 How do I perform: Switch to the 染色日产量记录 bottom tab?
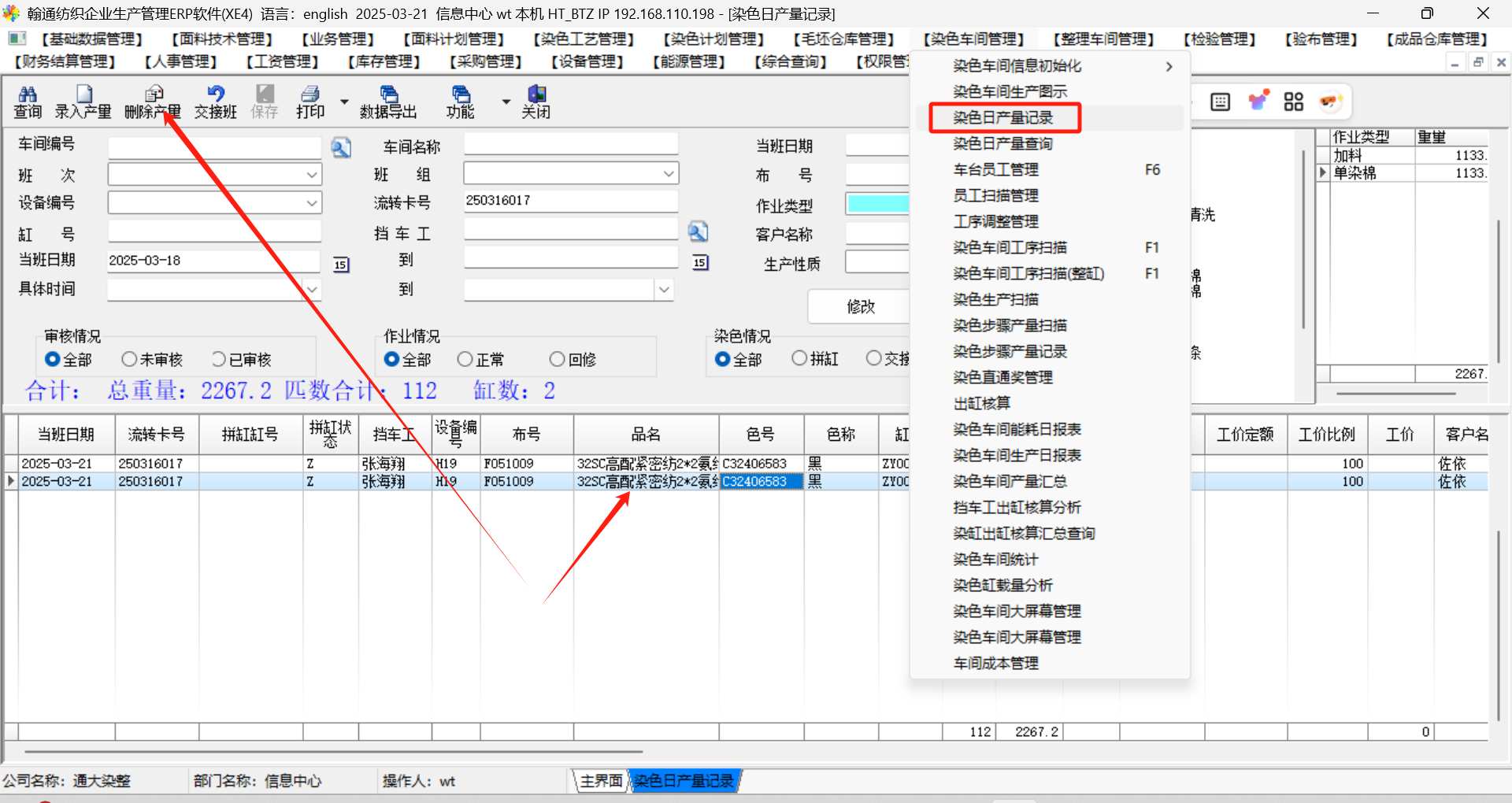684,781
